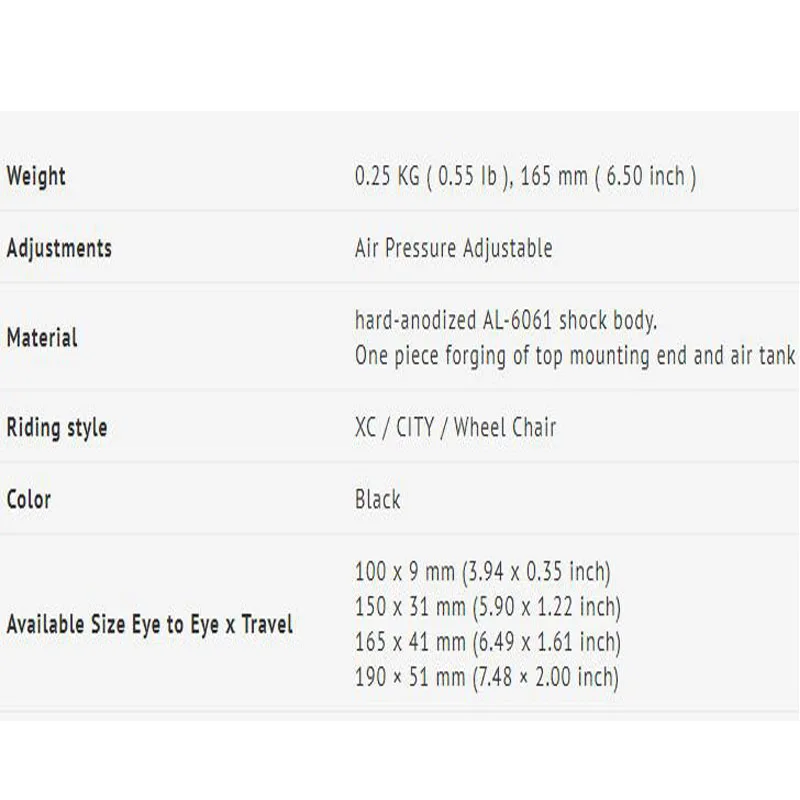Select the Air Pressure Adjustable text
The image size is (800, 800).
453,248
